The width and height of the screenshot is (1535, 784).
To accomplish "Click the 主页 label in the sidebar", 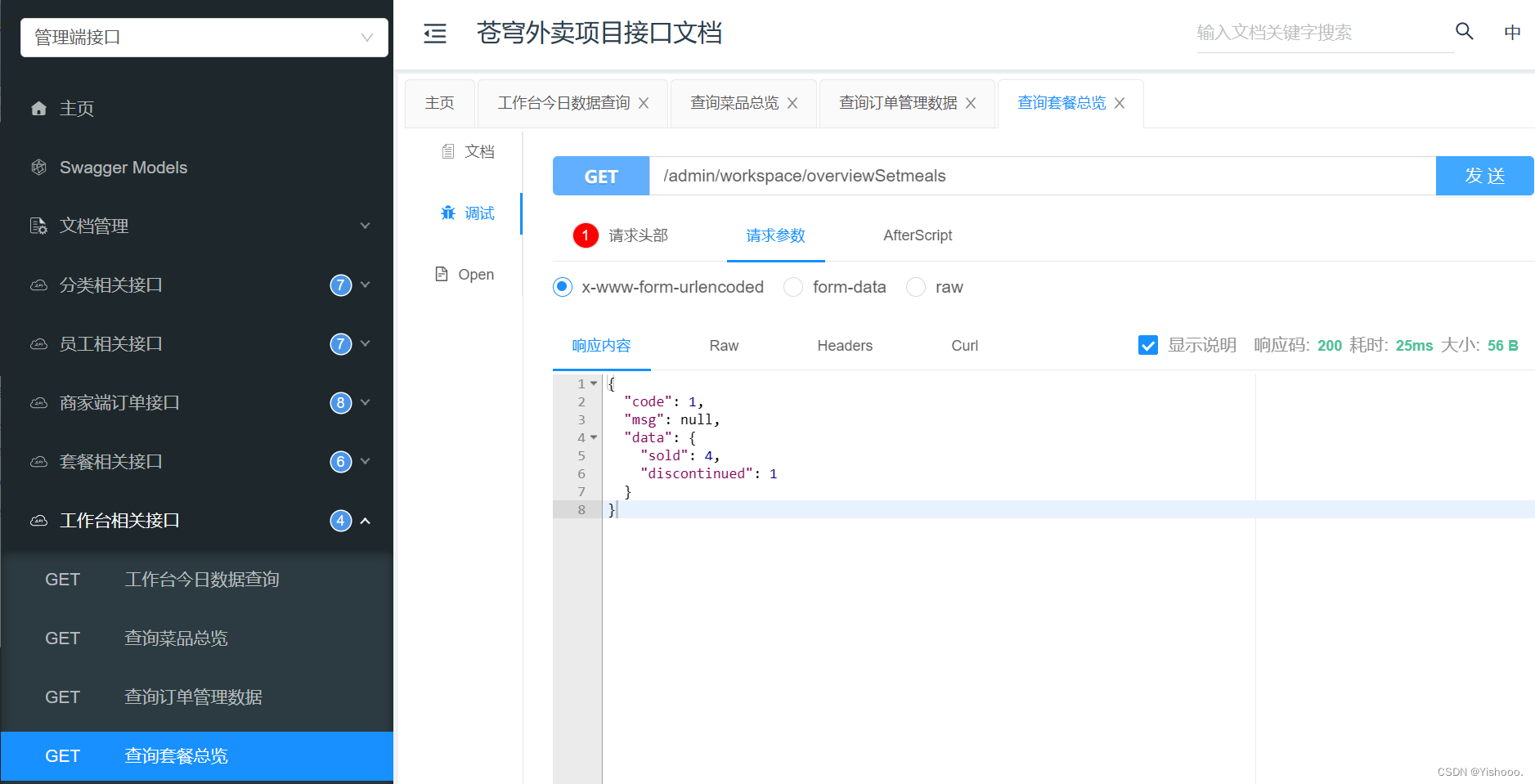I will pos(77,108).
